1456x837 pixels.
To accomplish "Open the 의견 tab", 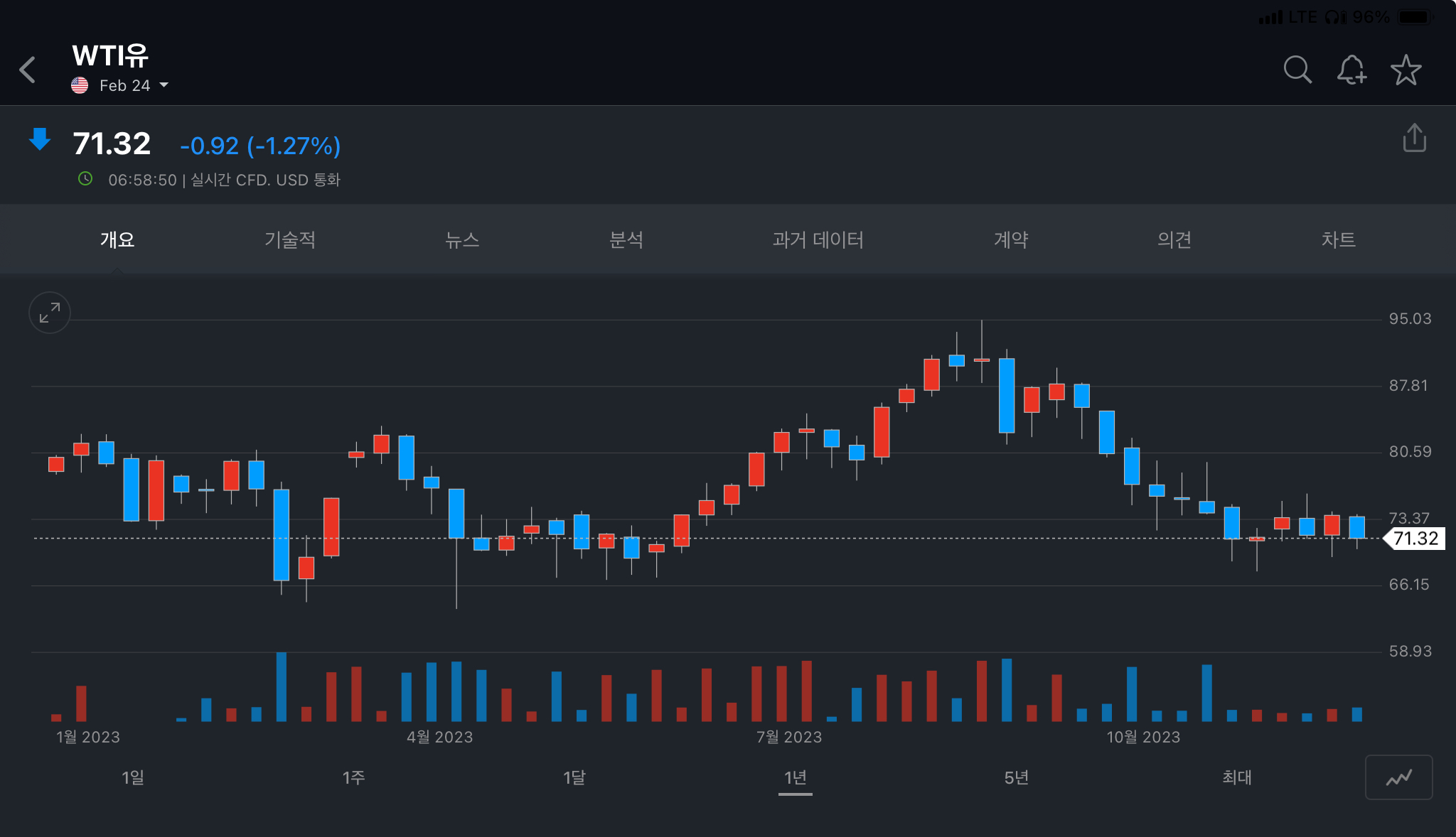I will (1174, 239).
